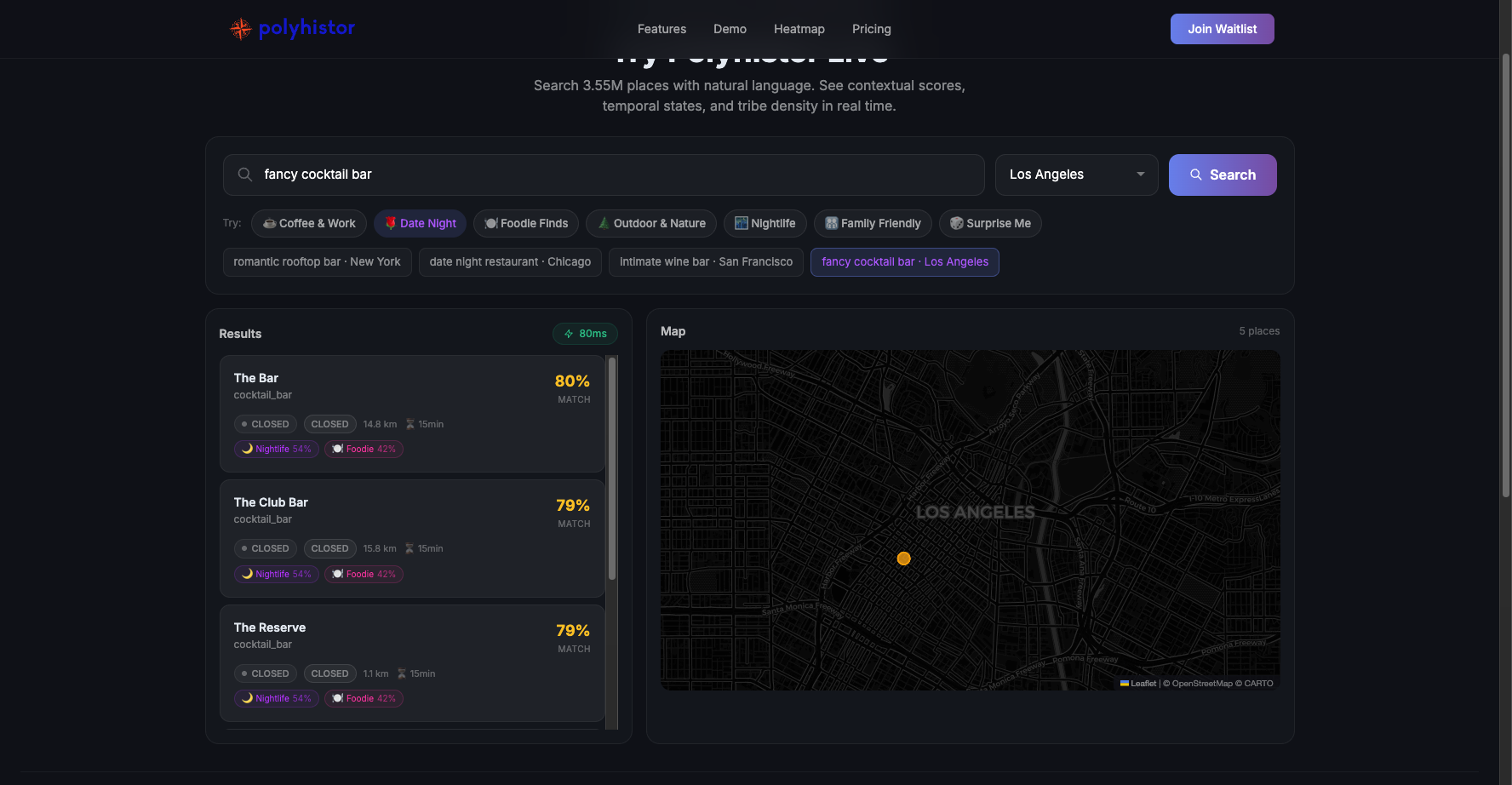The image size is (1512, 785).
Task: Choose the Outdoor & Nature preset chip
Action: click(651, 223)
